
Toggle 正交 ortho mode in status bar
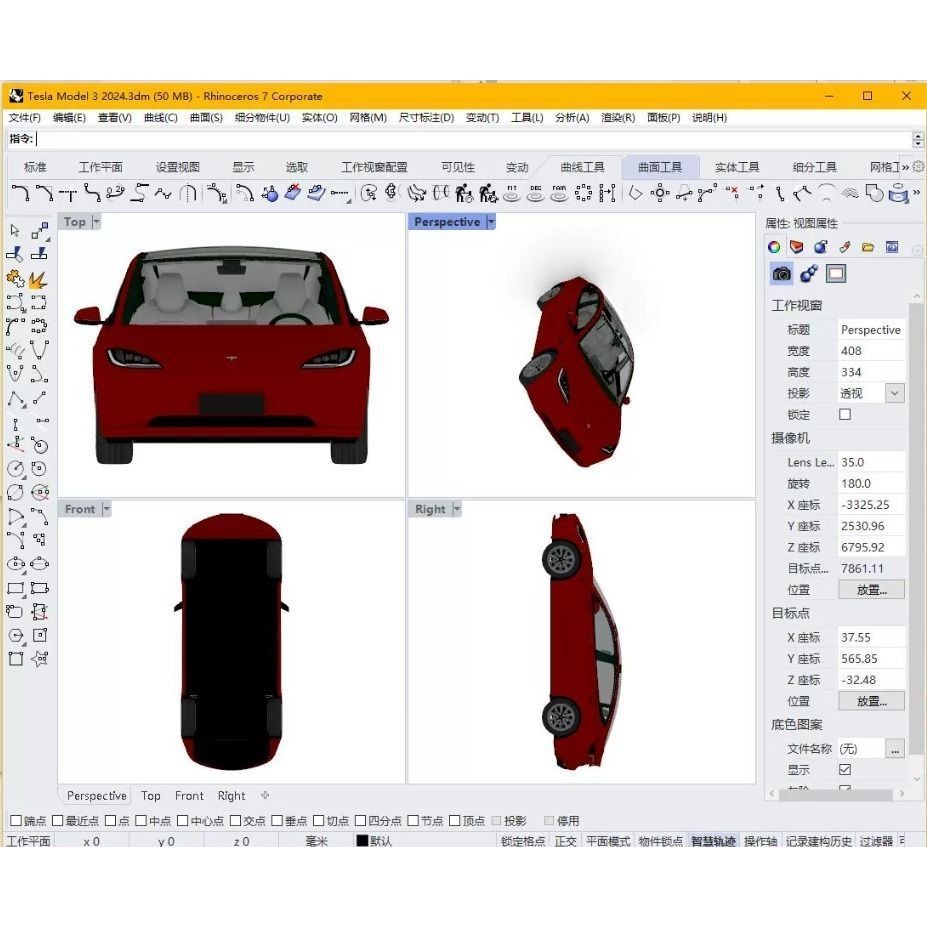565,841
